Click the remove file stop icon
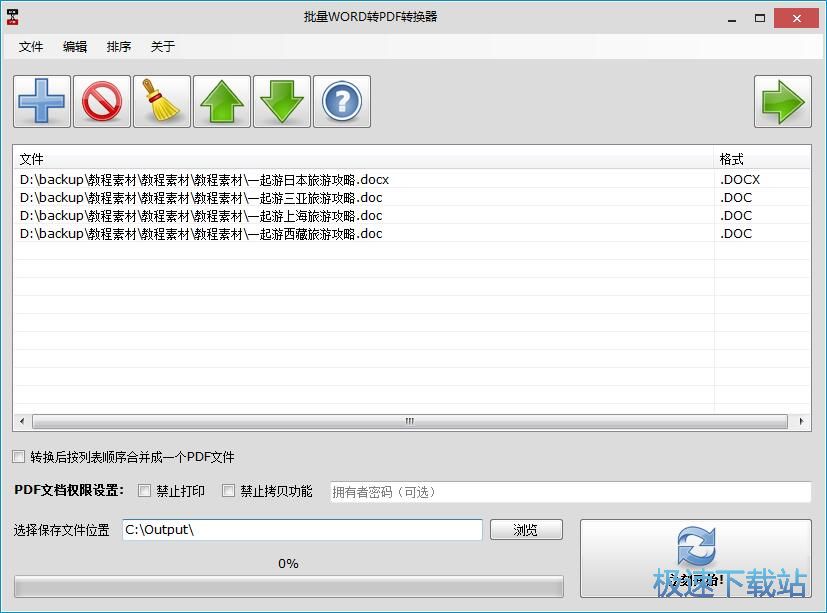Viewport: 827px width, 613px height. coord(101,101)
